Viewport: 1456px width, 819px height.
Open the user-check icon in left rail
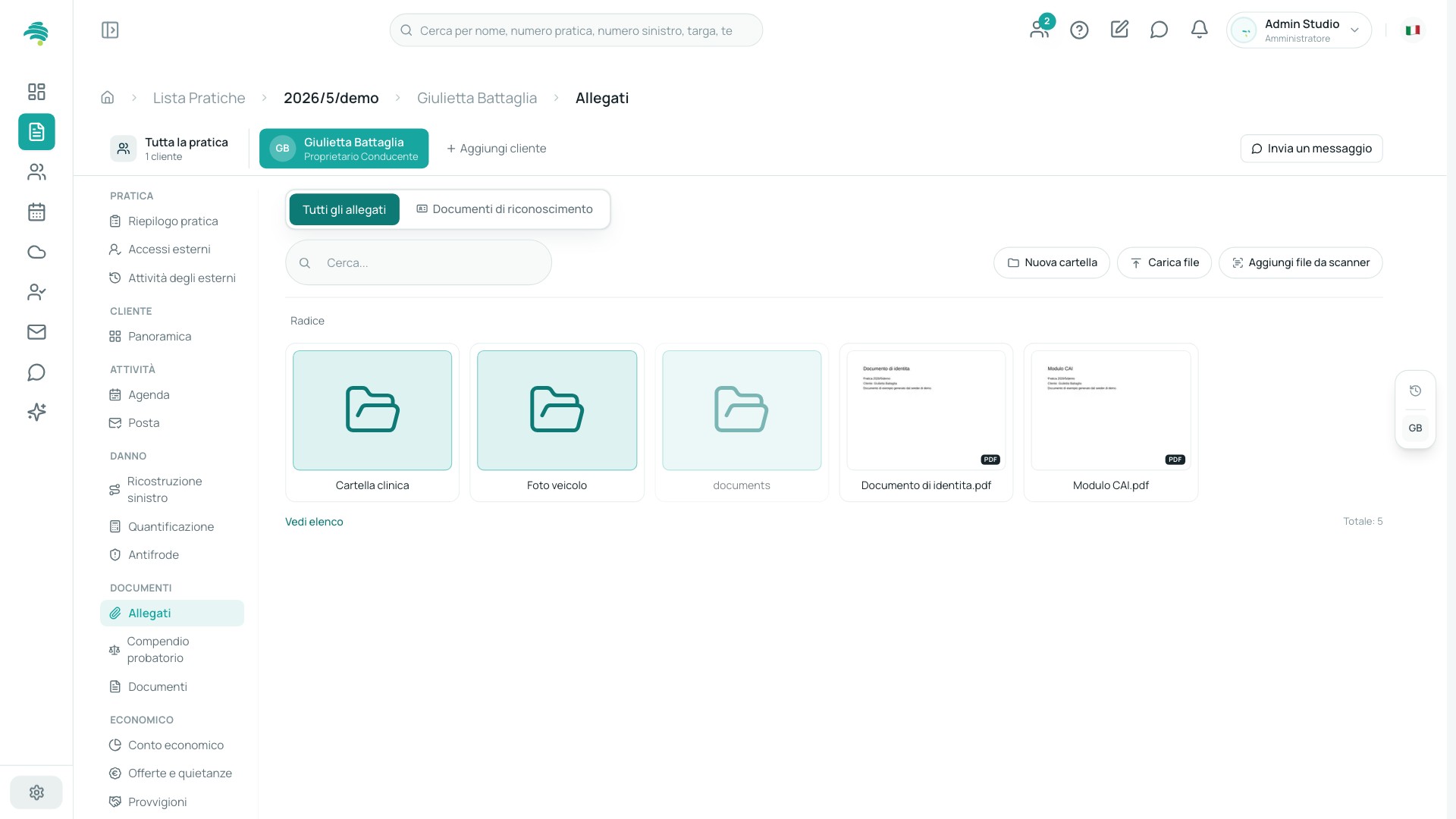[36, 292]
